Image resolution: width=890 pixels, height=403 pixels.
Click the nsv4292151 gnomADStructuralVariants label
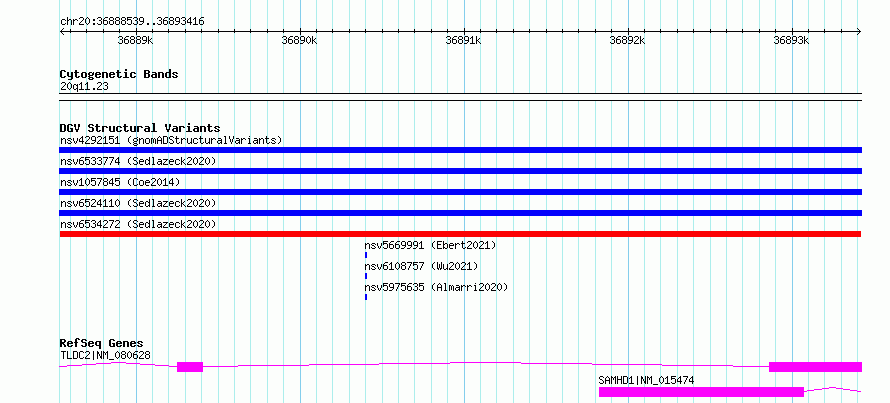171,140
